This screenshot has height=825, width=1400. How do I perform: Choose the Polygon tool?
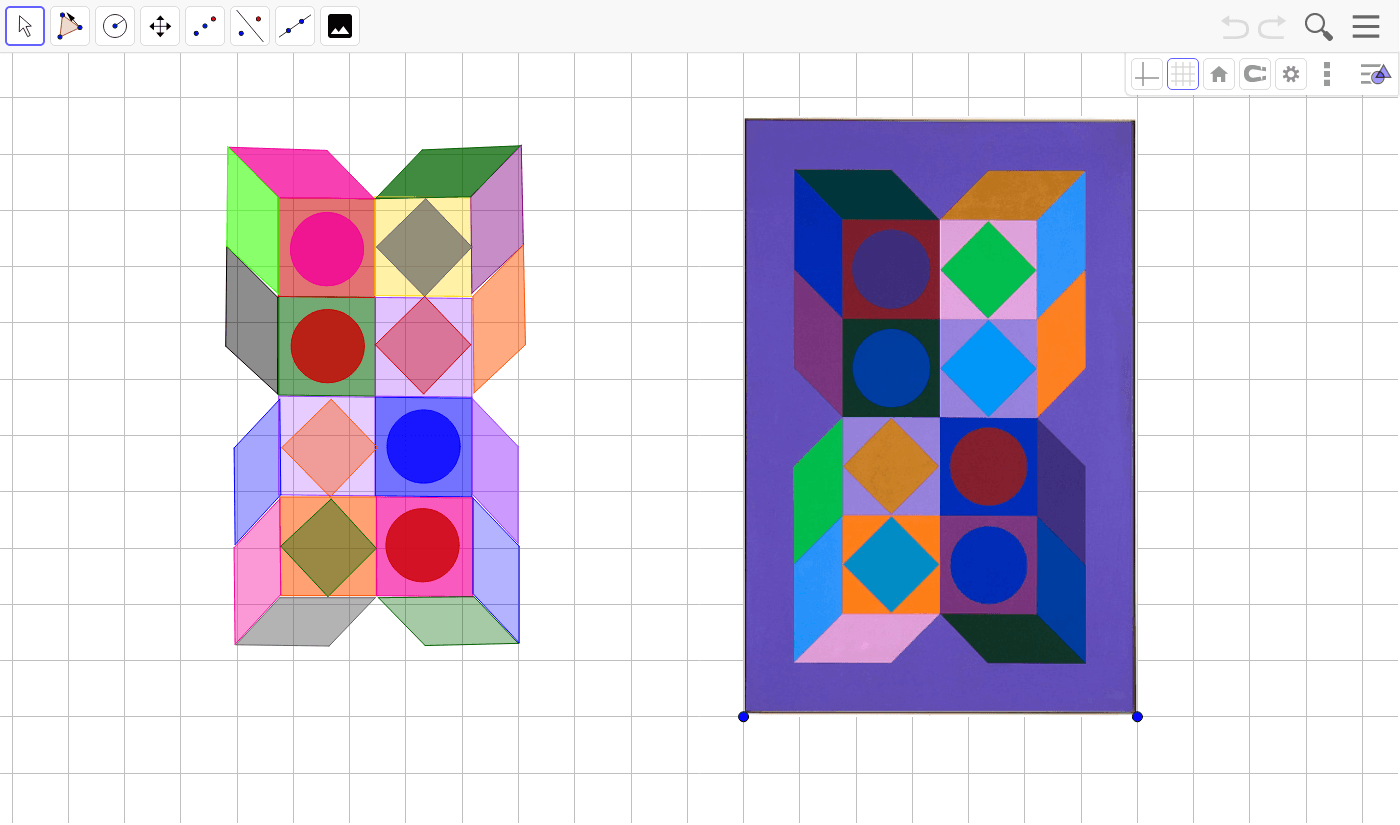(70, 26)
